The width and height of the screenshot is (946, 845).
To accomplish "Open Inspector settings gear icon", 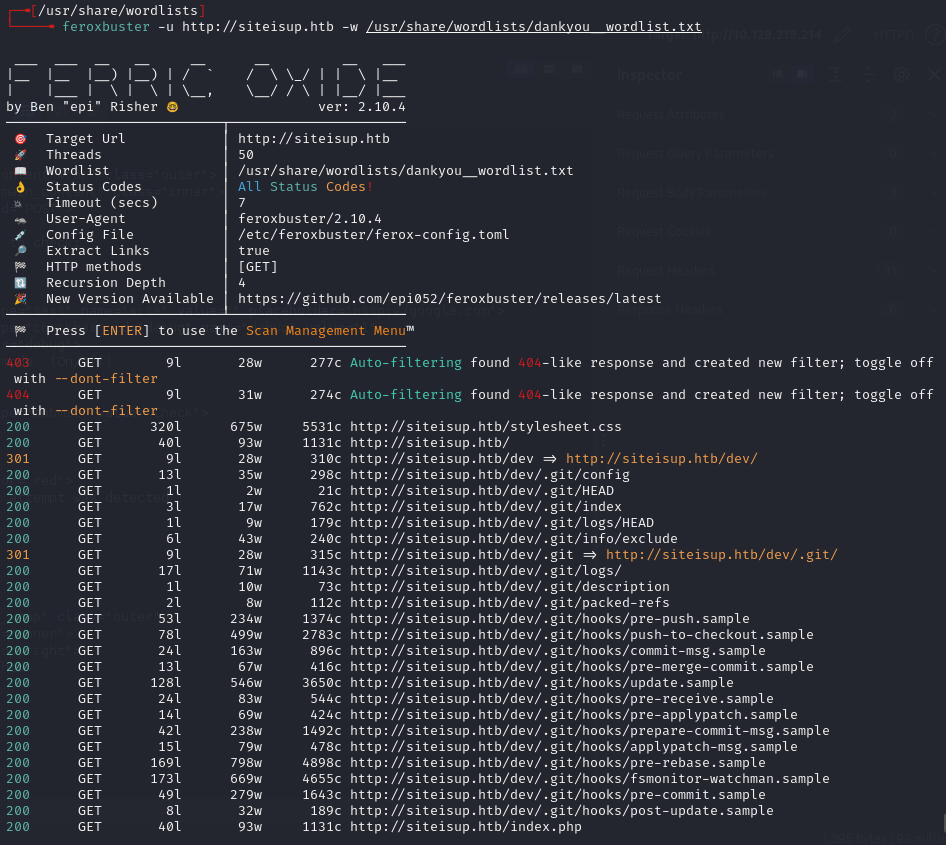I will [901, 75].
